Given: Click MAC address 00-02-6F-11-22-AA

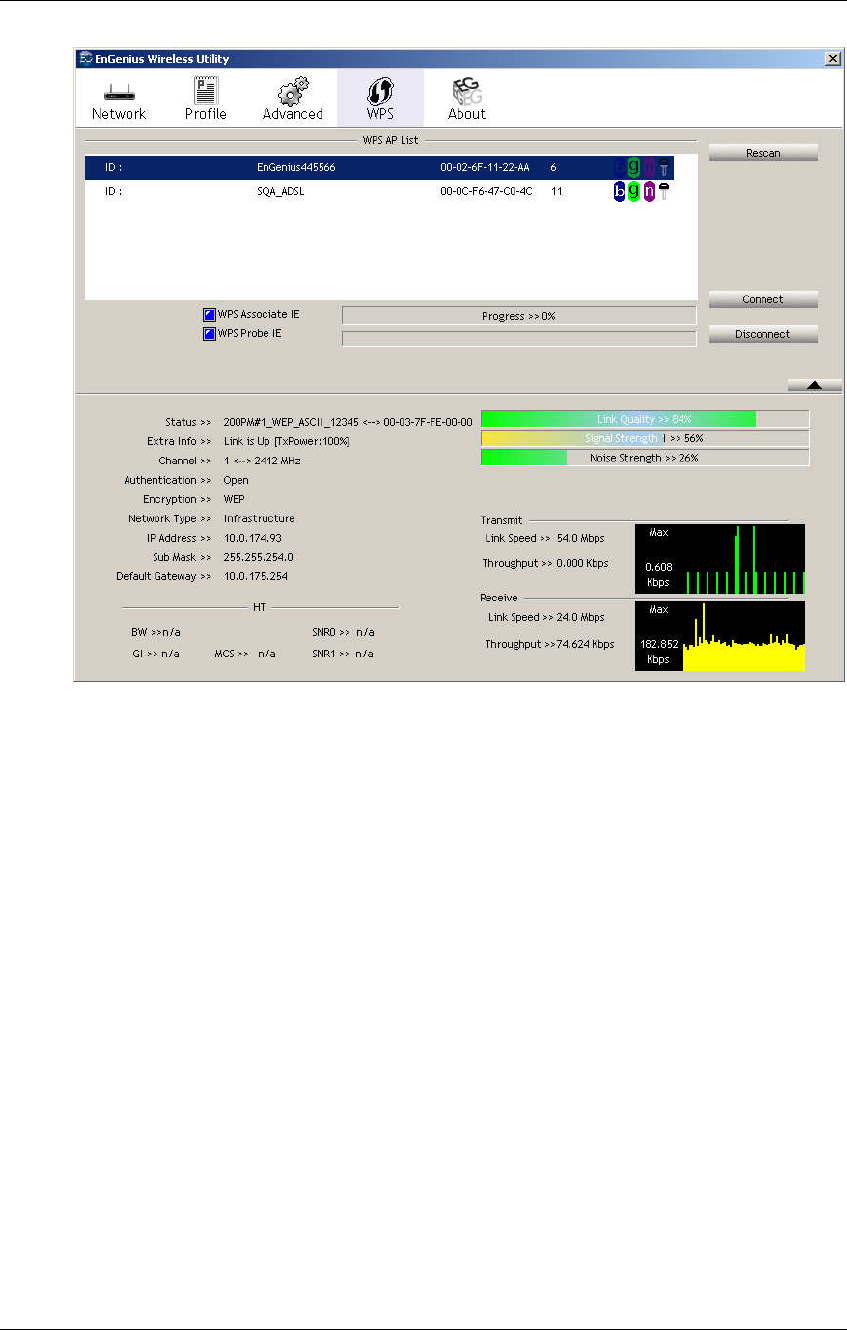Looking at the screenshot, I should click(484, 168).
